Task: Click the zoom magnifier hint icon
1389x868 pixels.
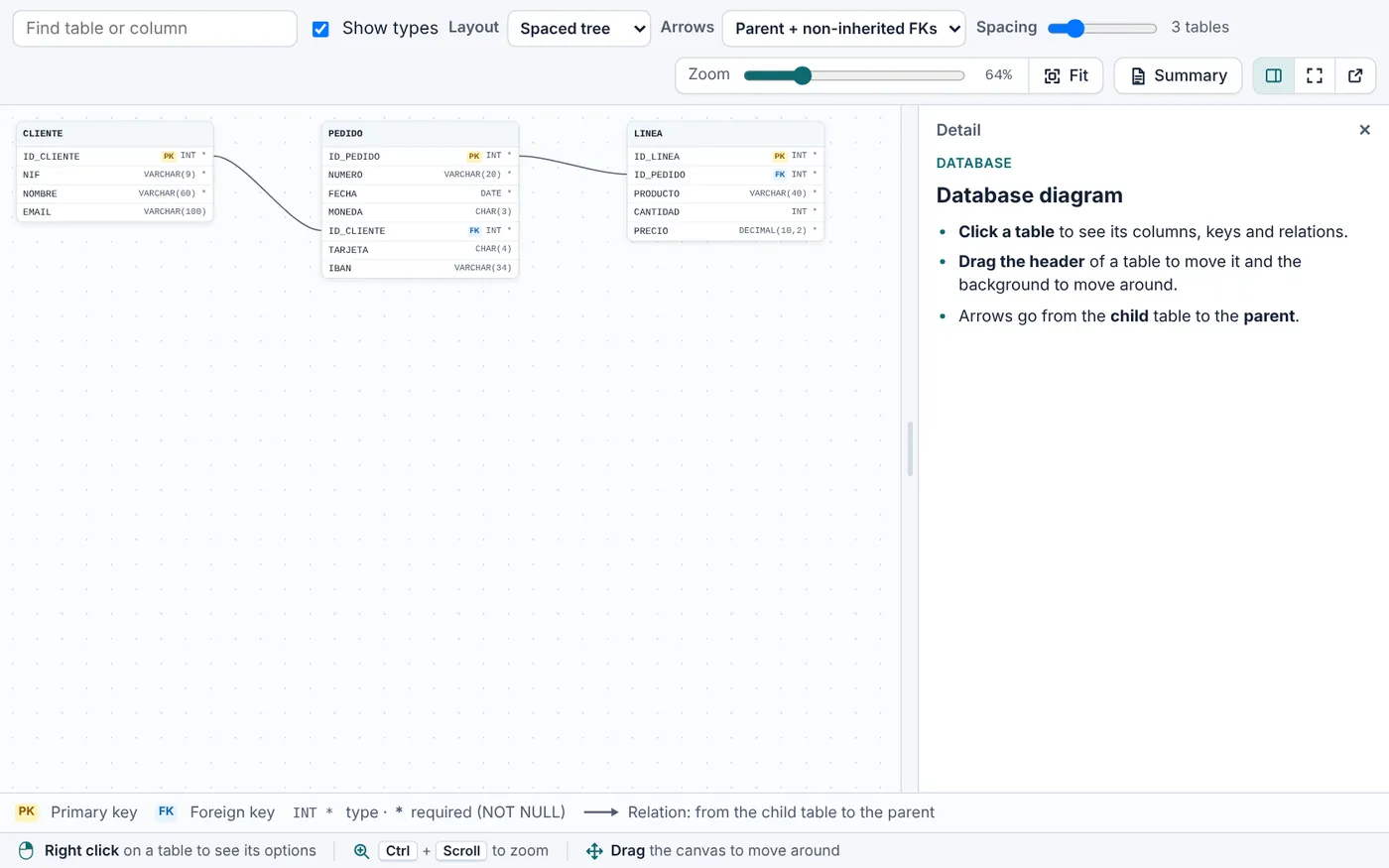Action: [x=361, y=851]
